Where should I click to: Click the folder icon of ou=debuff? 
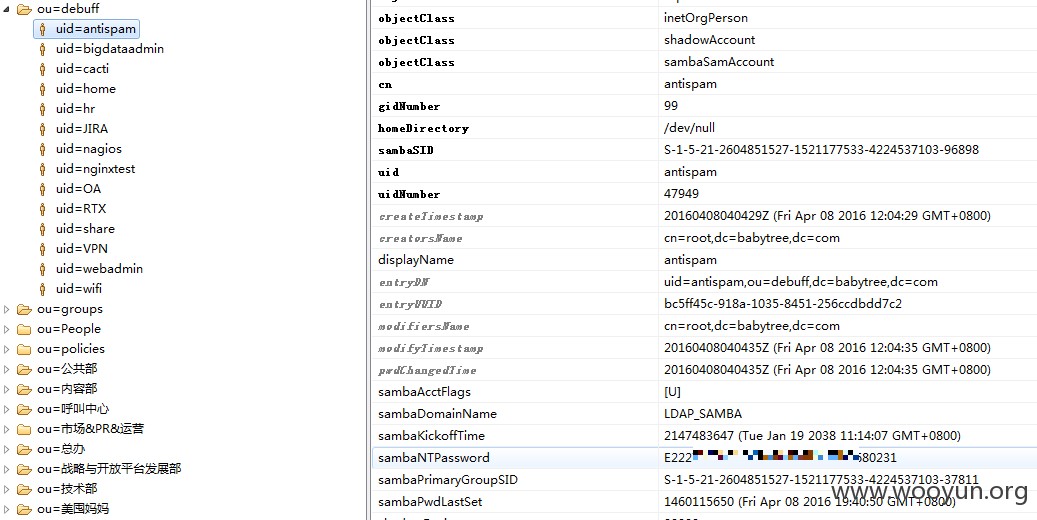click(x=24, y=9)
